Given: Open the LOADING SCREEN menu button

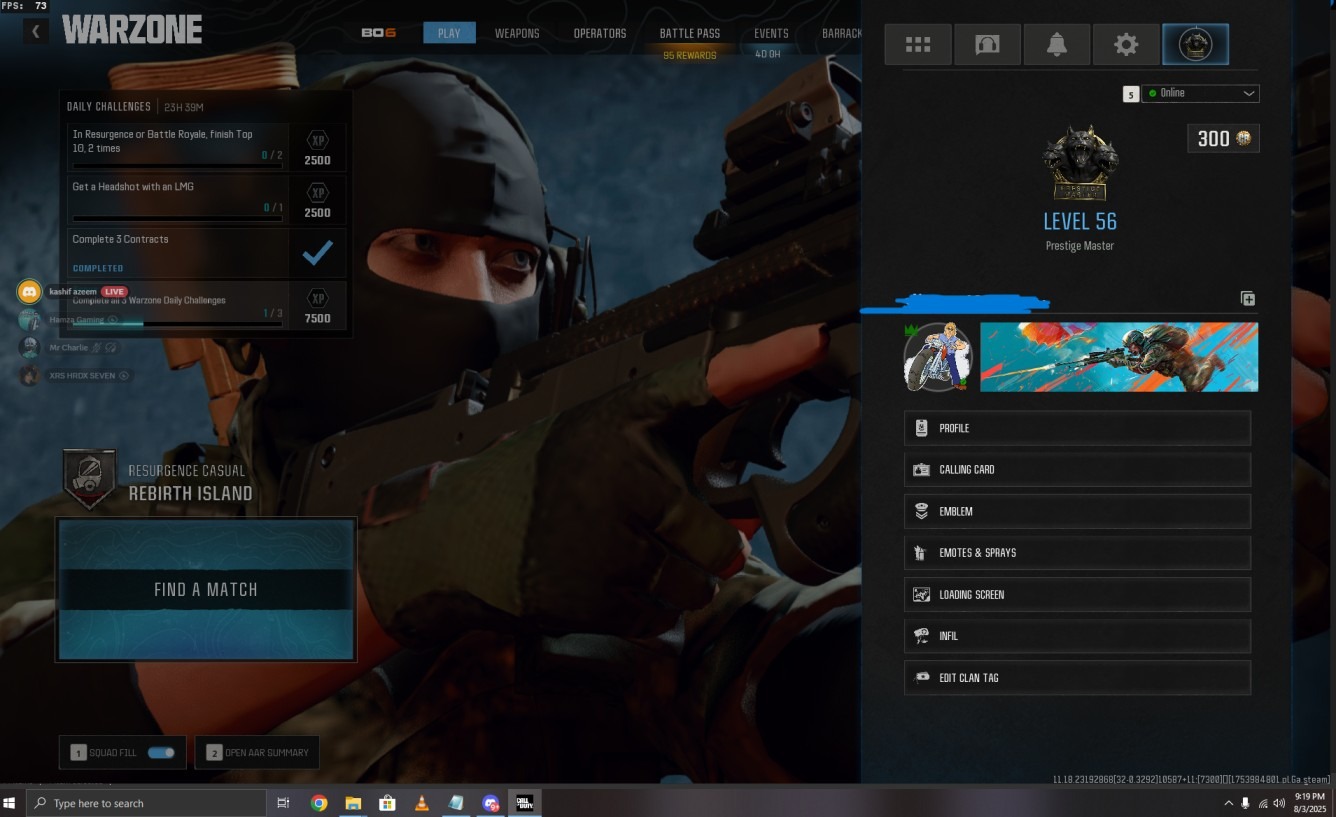Looking at the screenshot, I should [x=1077, y=594].
